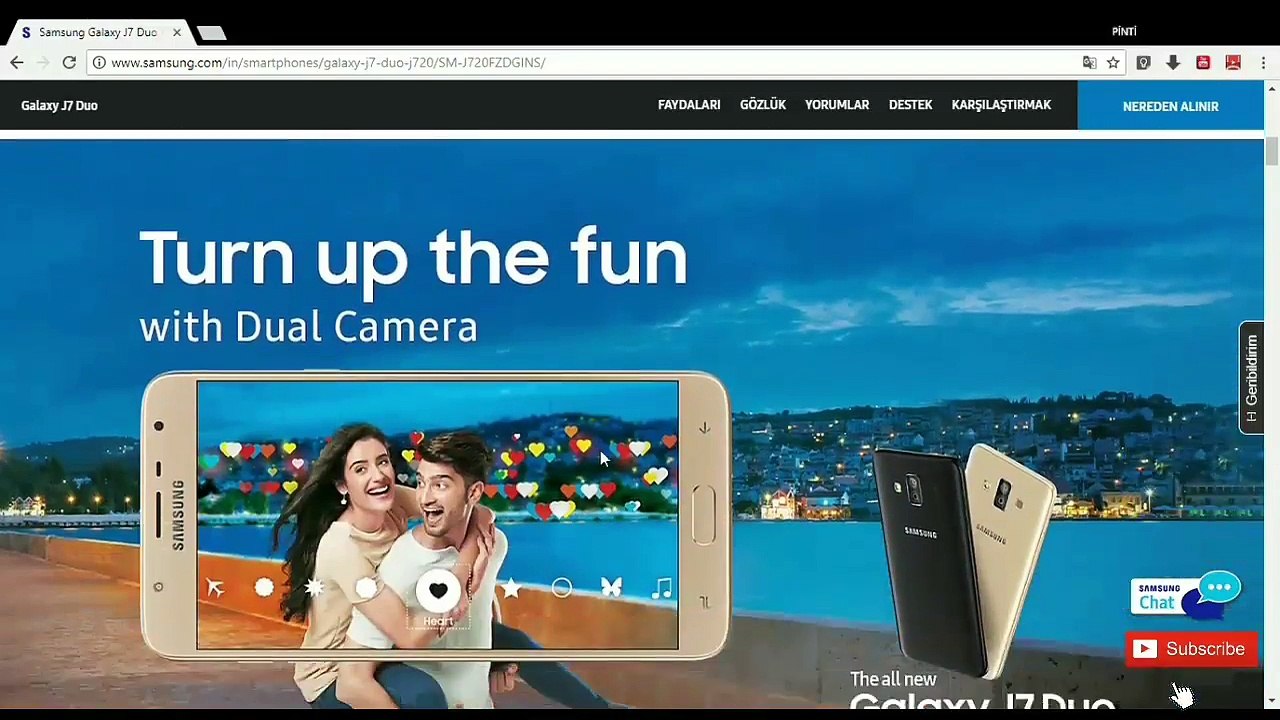This screenshot has width=1280, height=720.
Task: Open the Chrome three-dot menu
Action: click(x=1263, y=62)
